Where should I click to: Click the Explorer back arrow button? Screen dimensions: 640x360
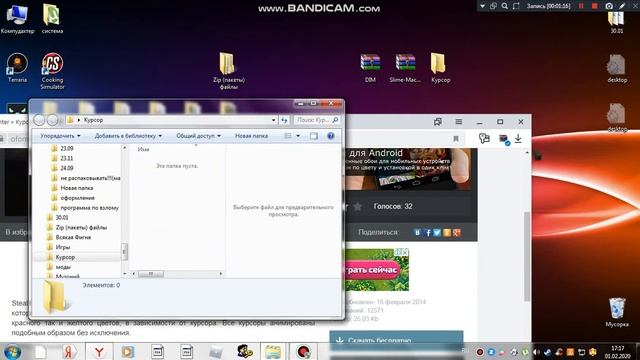click(39, 120)
